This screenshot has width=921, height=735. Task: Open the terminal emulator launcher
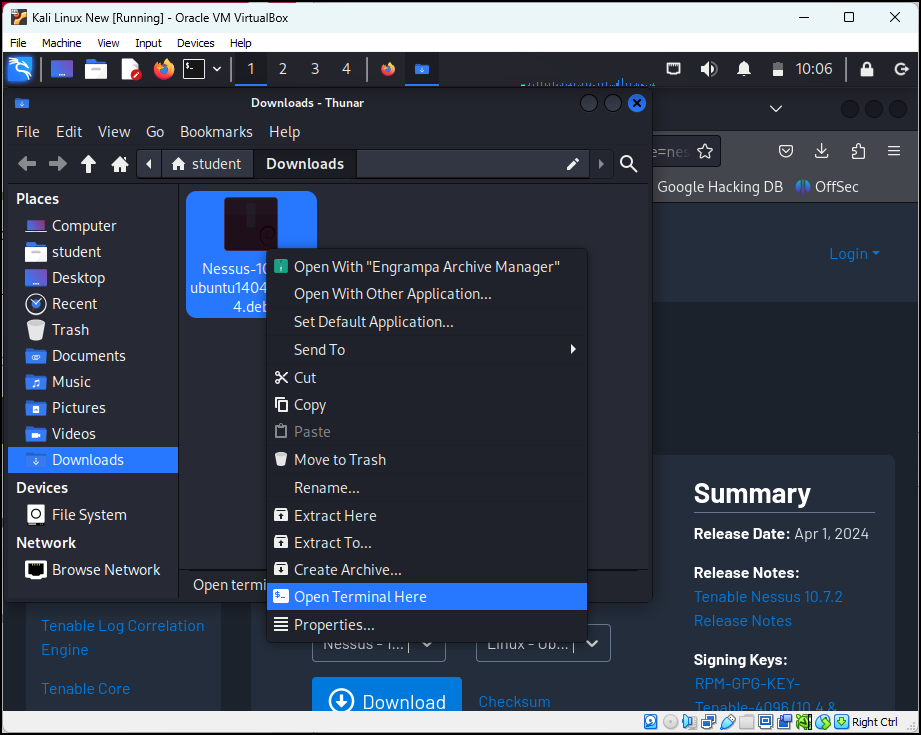coord(194,69)
